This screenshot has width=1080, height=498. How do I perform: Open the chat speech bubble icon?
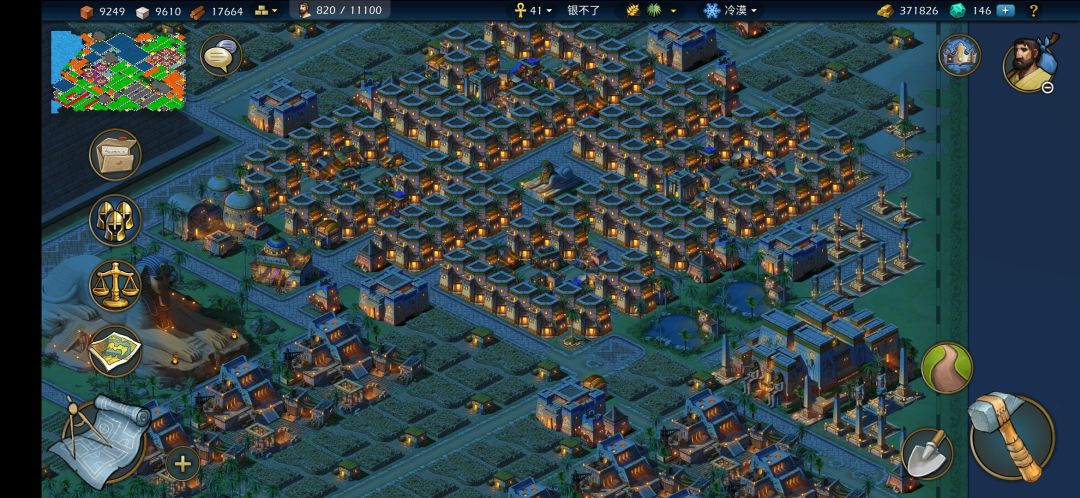coord(221,55)
